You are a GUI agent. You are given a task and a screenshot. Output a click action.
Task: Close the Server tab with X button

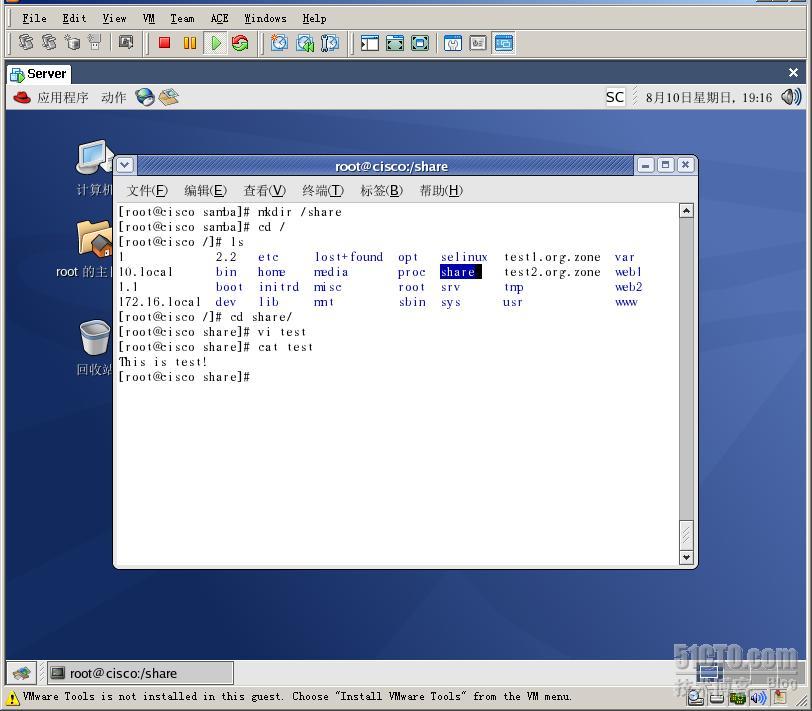point(793,72)
